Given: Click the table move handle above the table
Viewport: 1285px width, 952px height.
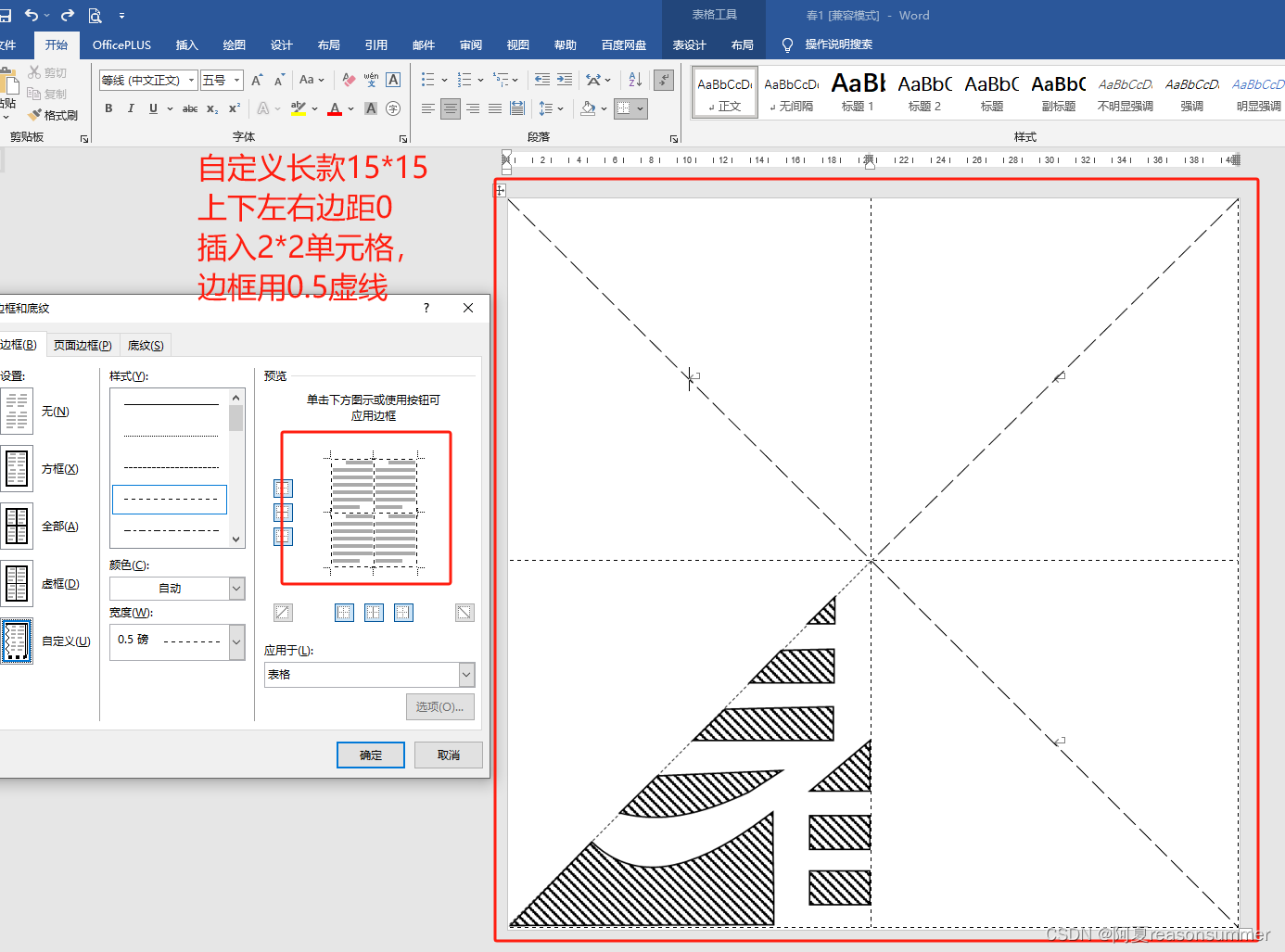Looking at the screenshot, I should [x=500, y=190].
